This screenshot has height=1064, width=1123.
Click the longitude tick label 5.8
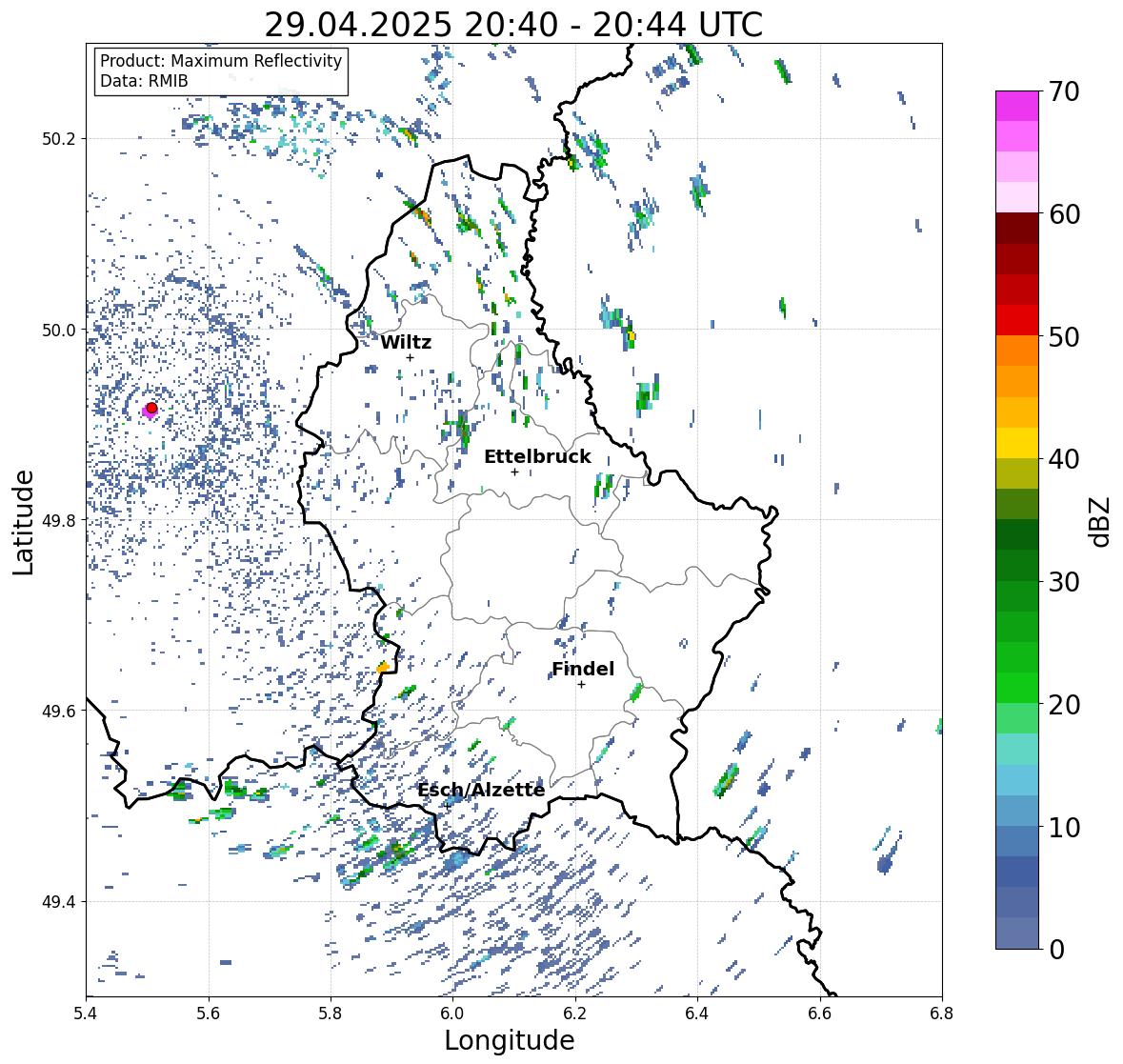click(331, 1014)
